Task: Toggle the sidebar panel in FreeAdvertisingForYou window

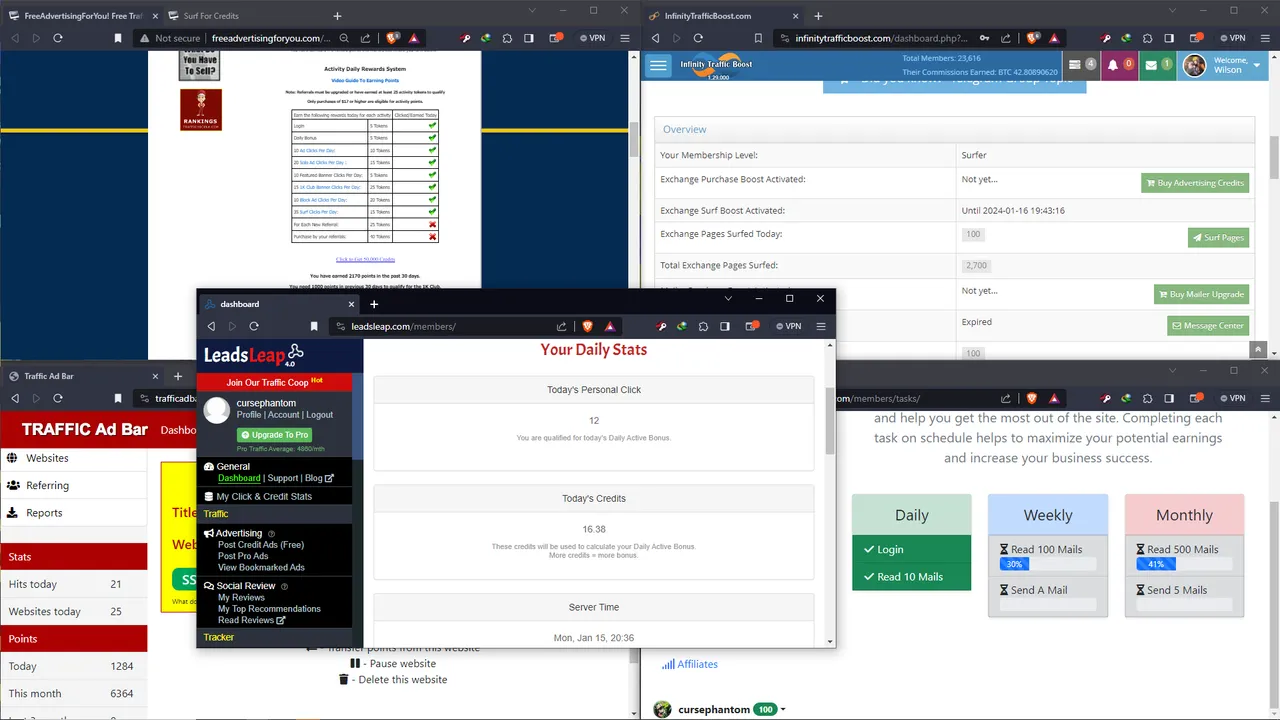Action: [x=528, y=38]
